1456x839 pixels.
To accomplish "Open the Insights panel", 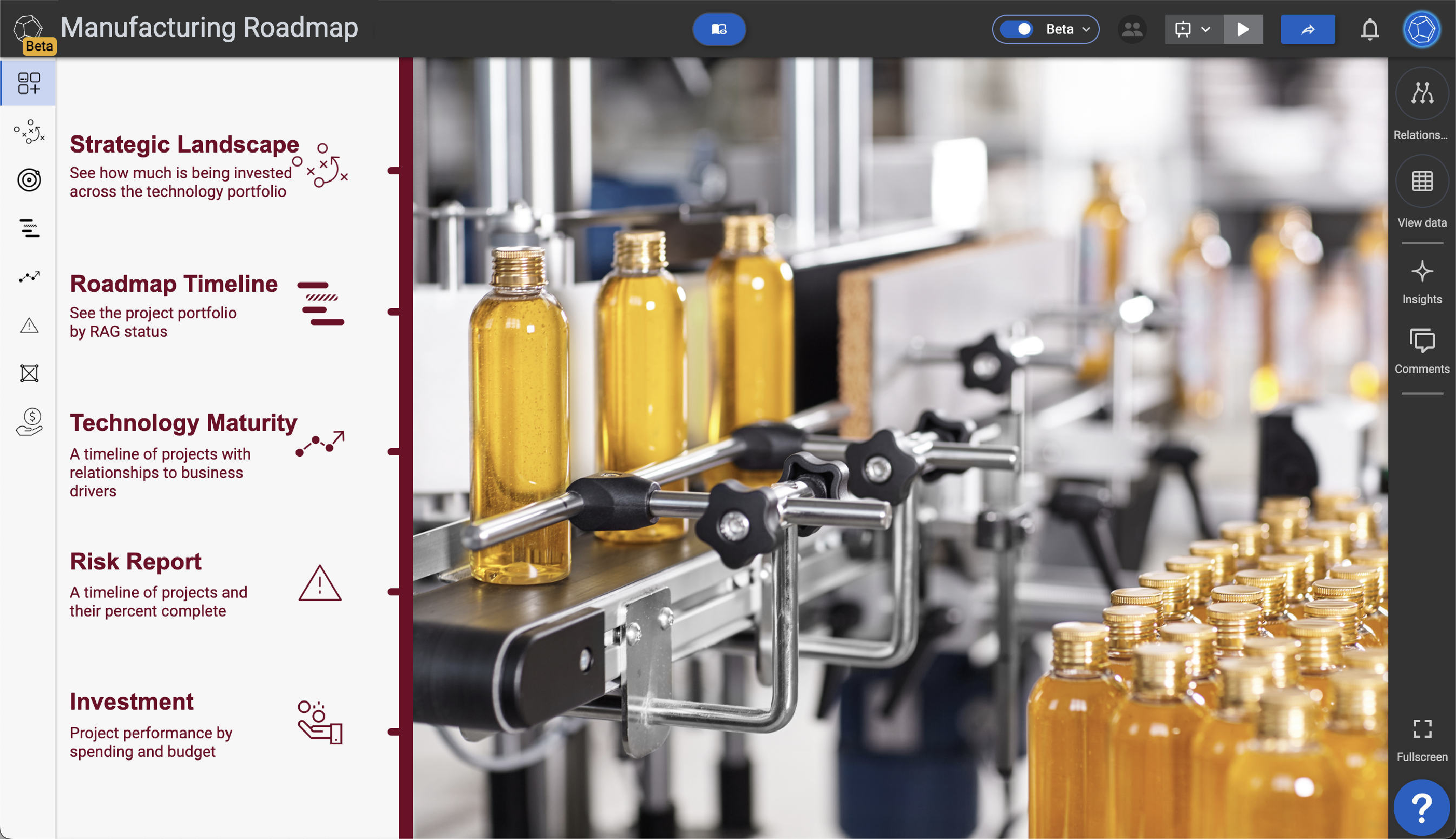I will tap(1421, 271).
